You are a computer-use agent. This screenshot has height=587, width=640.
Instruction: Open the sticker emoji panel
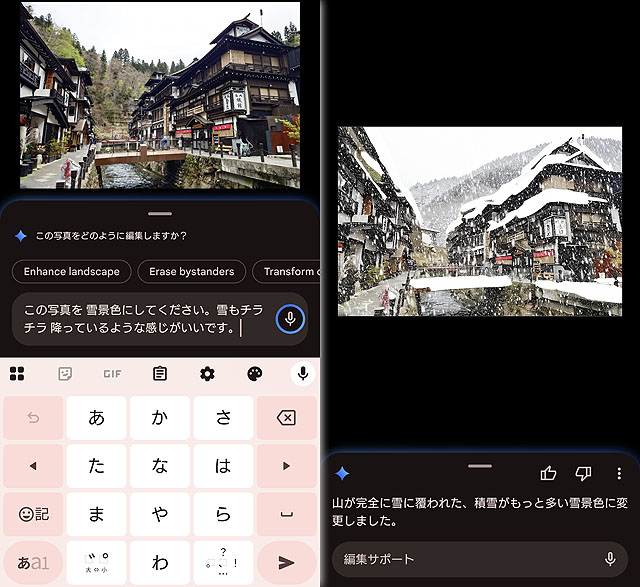click(65, 374)
